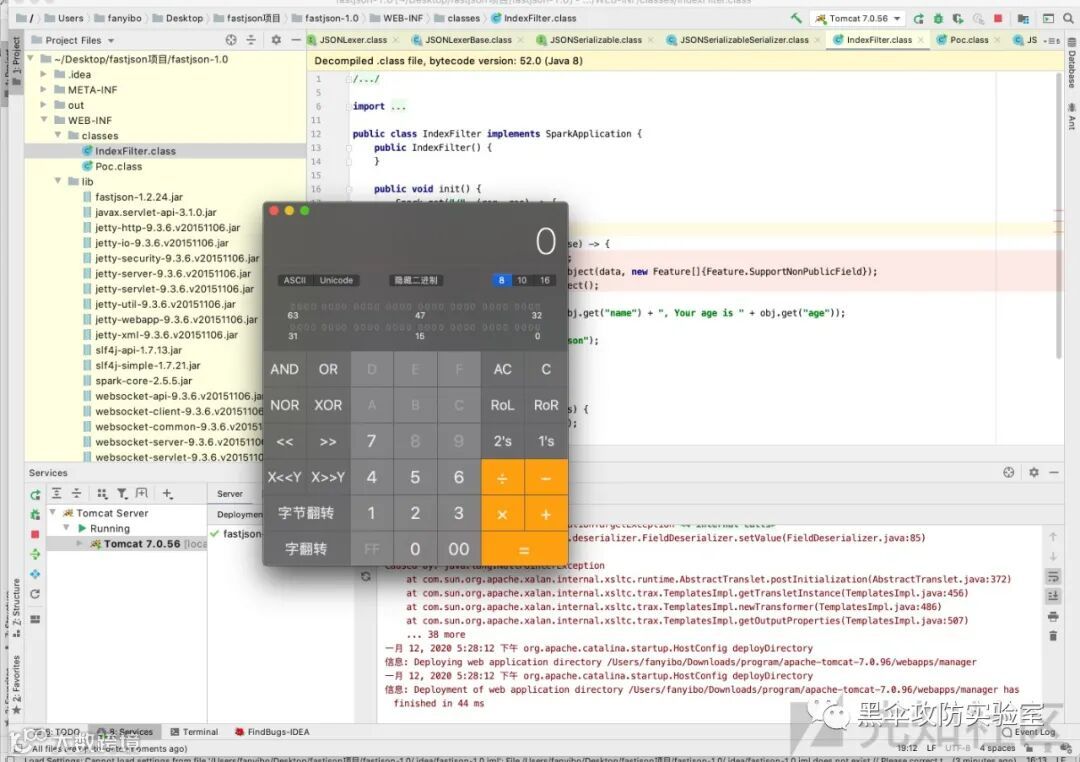This screenshot has height=762, width=1080.
Task: Click the Rerun icon in Services toolbar
Action: [x=35, y=494]
